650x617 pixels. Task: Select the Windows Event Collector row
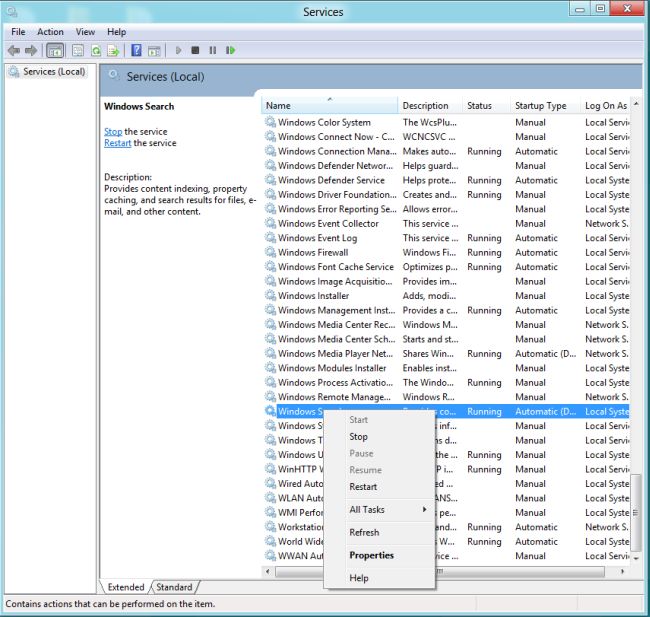(x=447, y=223)
